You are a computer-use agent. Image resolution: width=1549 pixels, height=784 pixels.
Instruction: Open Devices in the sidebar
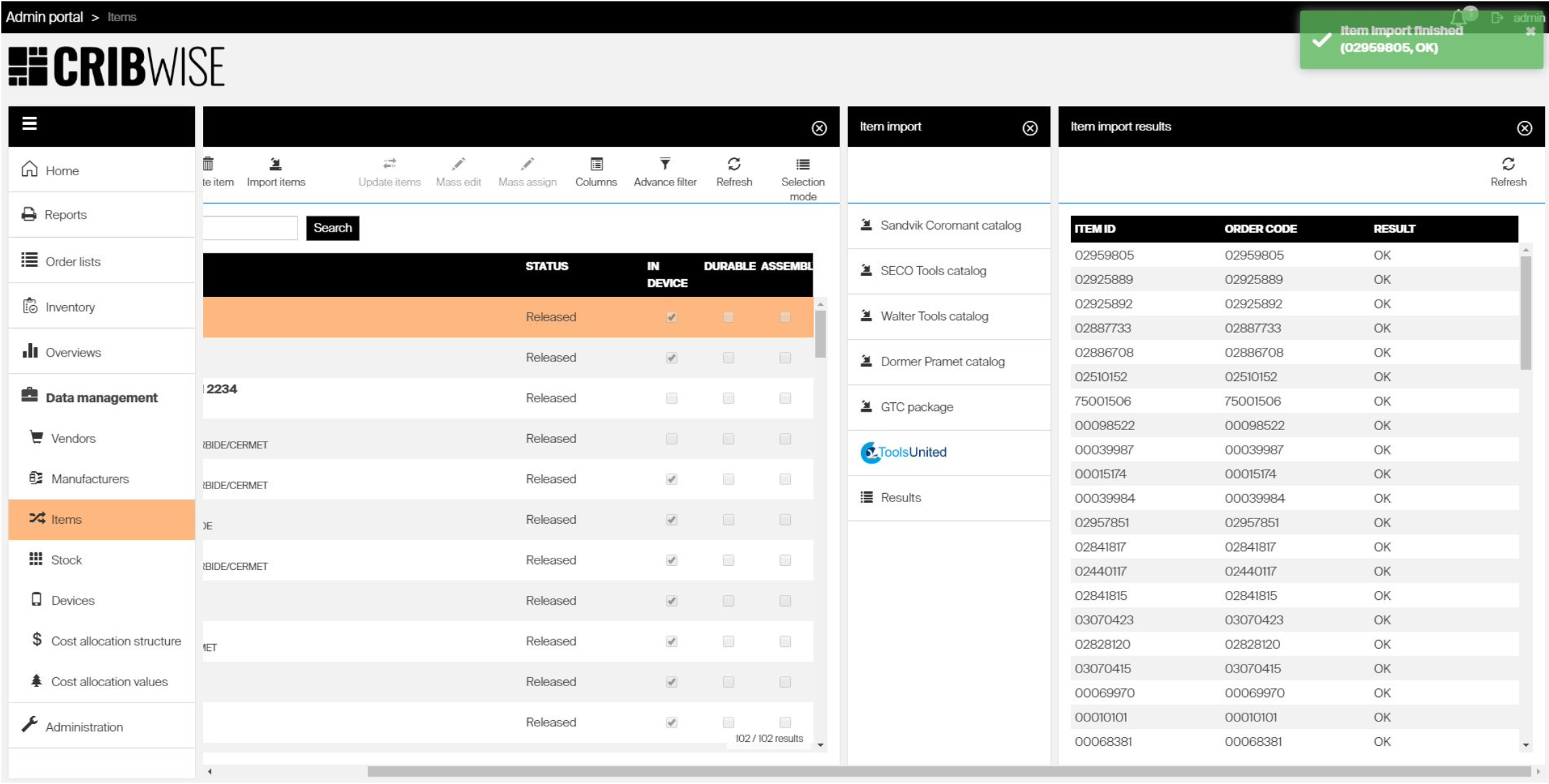click(102, 601)
